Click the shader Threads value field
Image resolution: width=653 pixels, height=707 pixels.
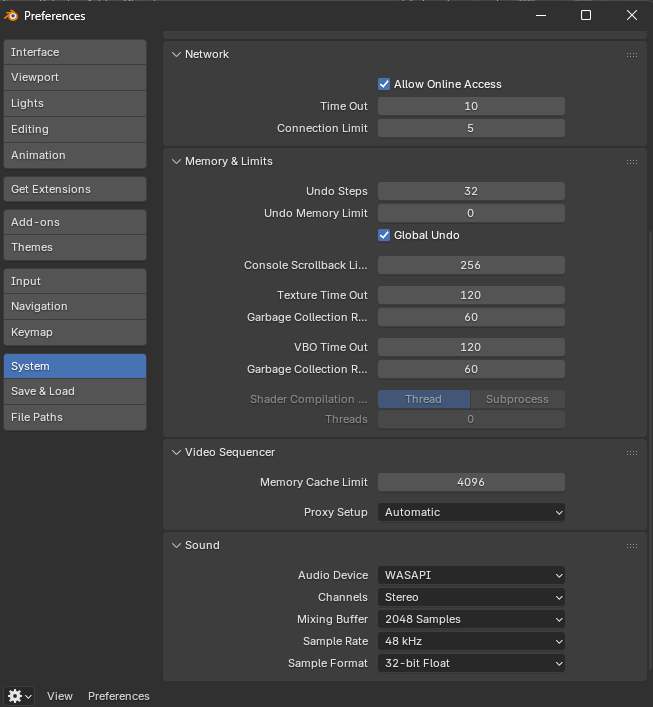coord(471,419)
